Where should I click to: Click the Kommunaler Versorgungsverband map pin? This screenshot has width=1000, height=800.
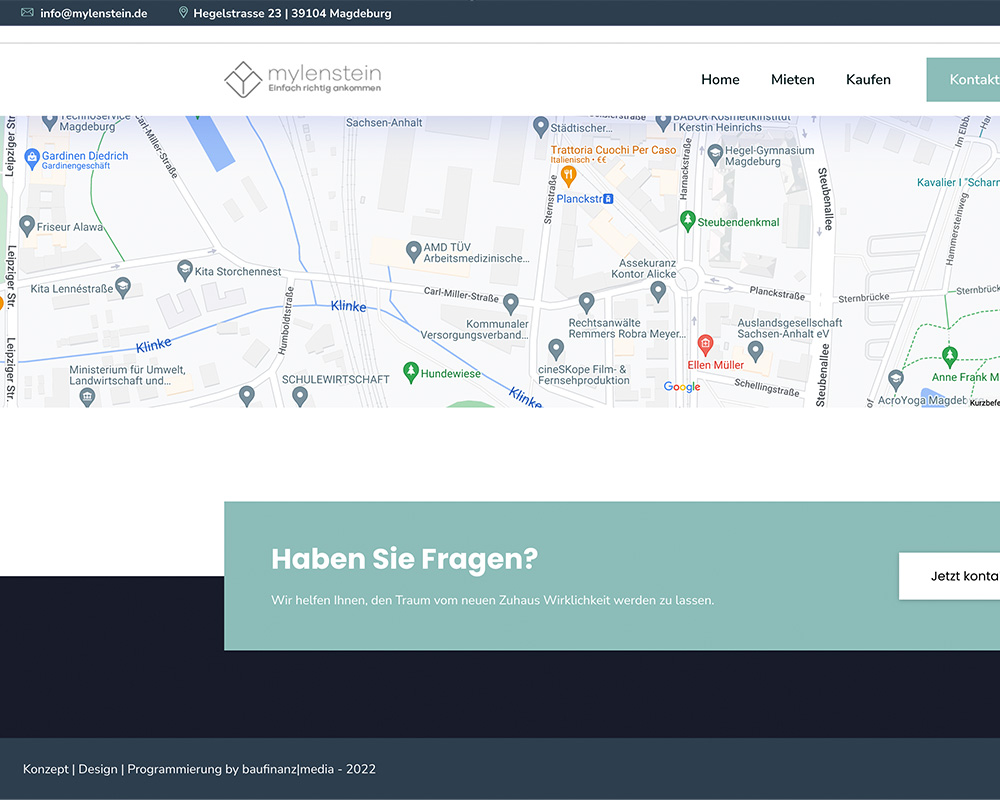(x=511, y=304)
